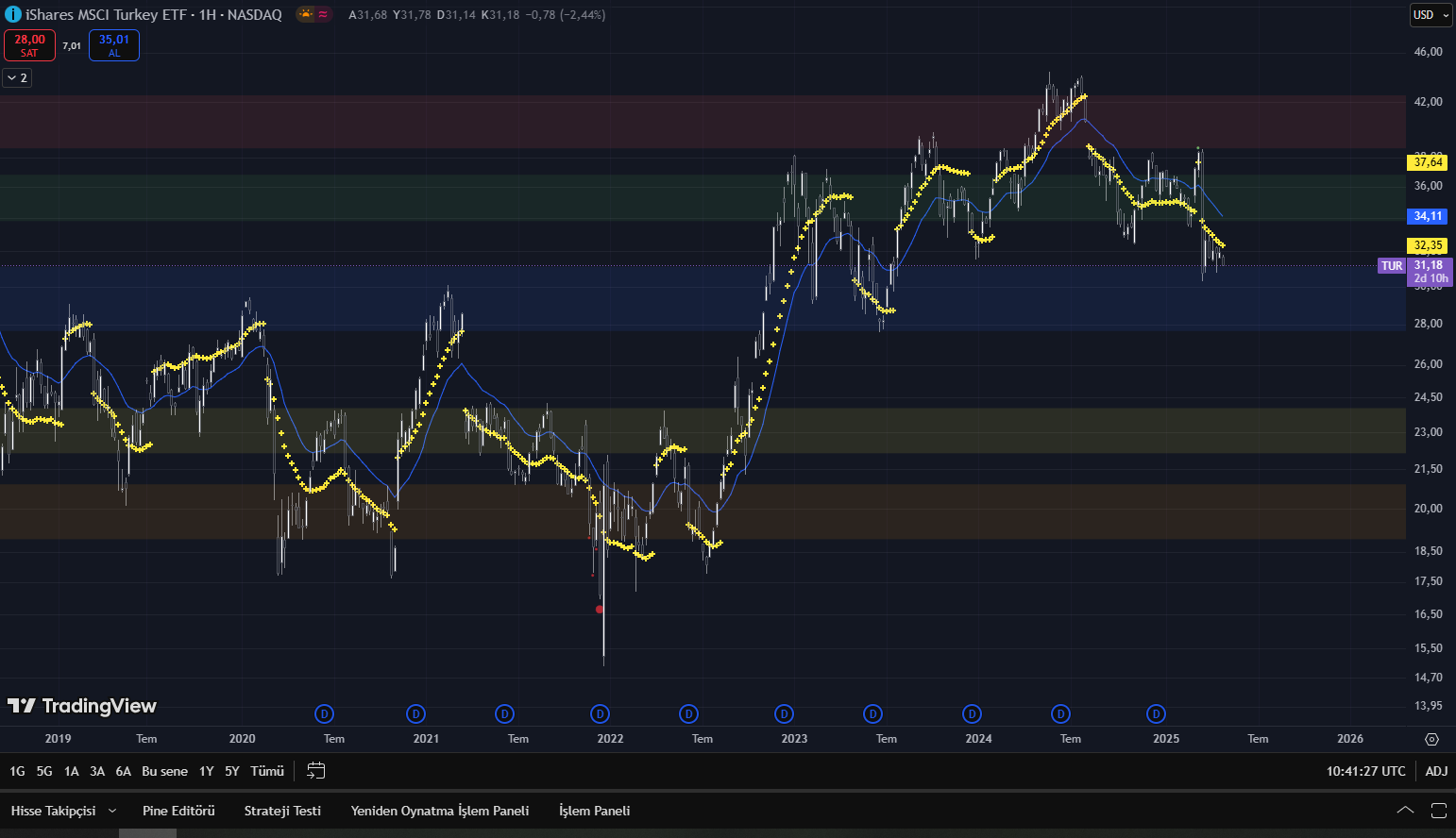Click the dividend D marker near 2023
Viewport: 1456px width, 838px height.
click(x=784, y=713)
